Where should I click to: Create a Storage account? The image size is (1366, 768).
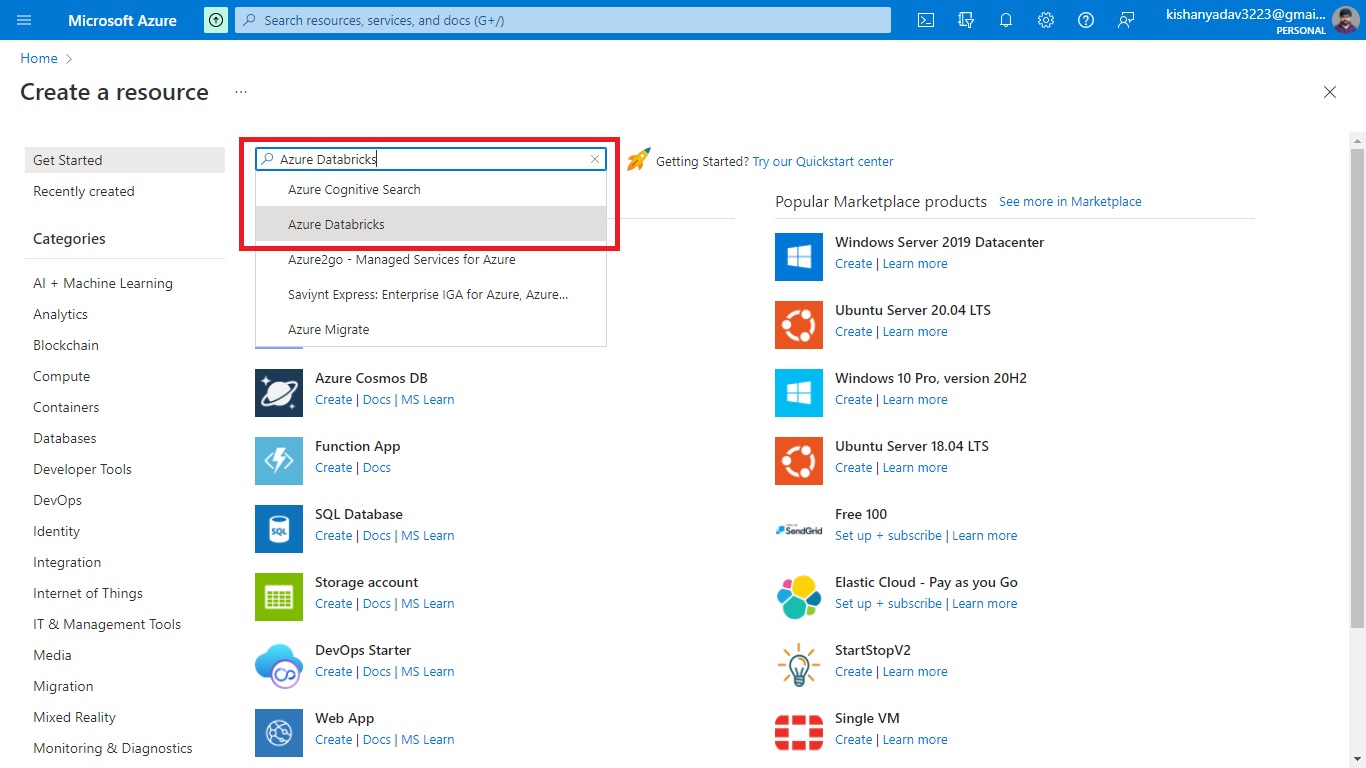(333, 603)
